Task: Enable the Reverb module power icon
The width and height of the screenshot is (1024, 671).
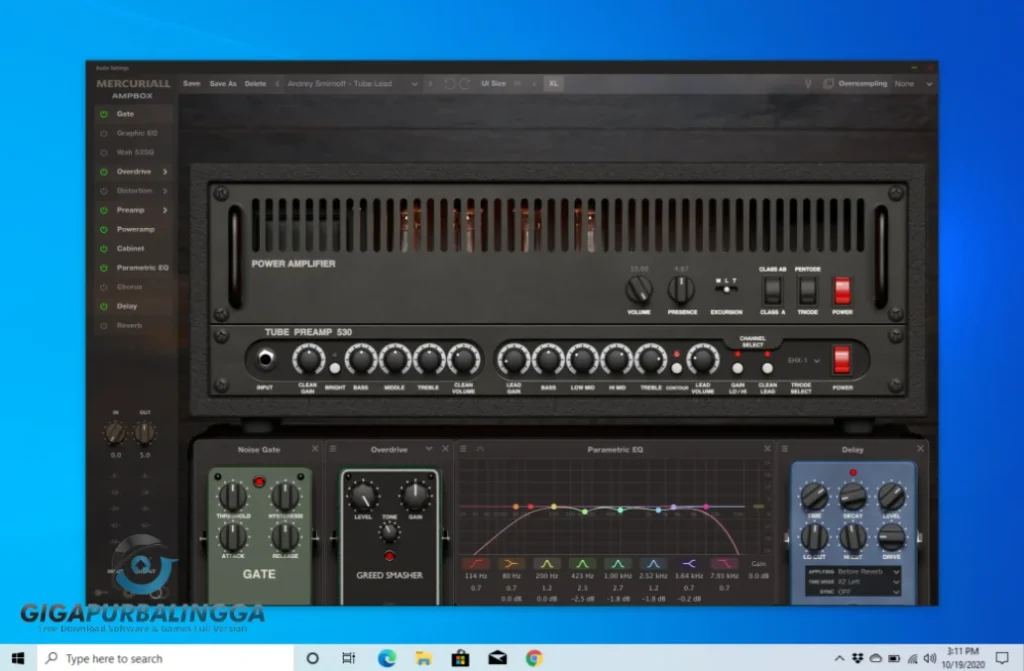Action: click(x=103, y=325)
